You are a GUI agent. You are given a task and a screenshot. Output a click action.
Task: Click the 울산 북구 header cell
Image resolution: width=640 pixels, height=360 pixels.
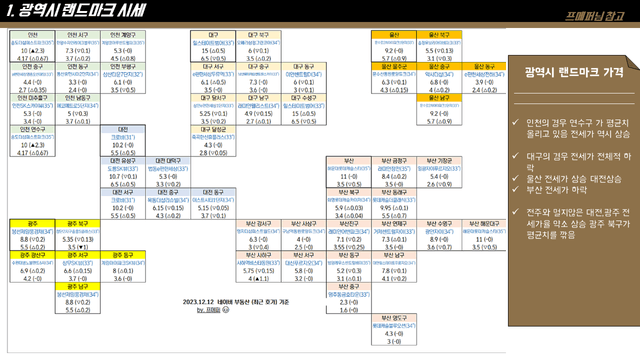[439, 35]
